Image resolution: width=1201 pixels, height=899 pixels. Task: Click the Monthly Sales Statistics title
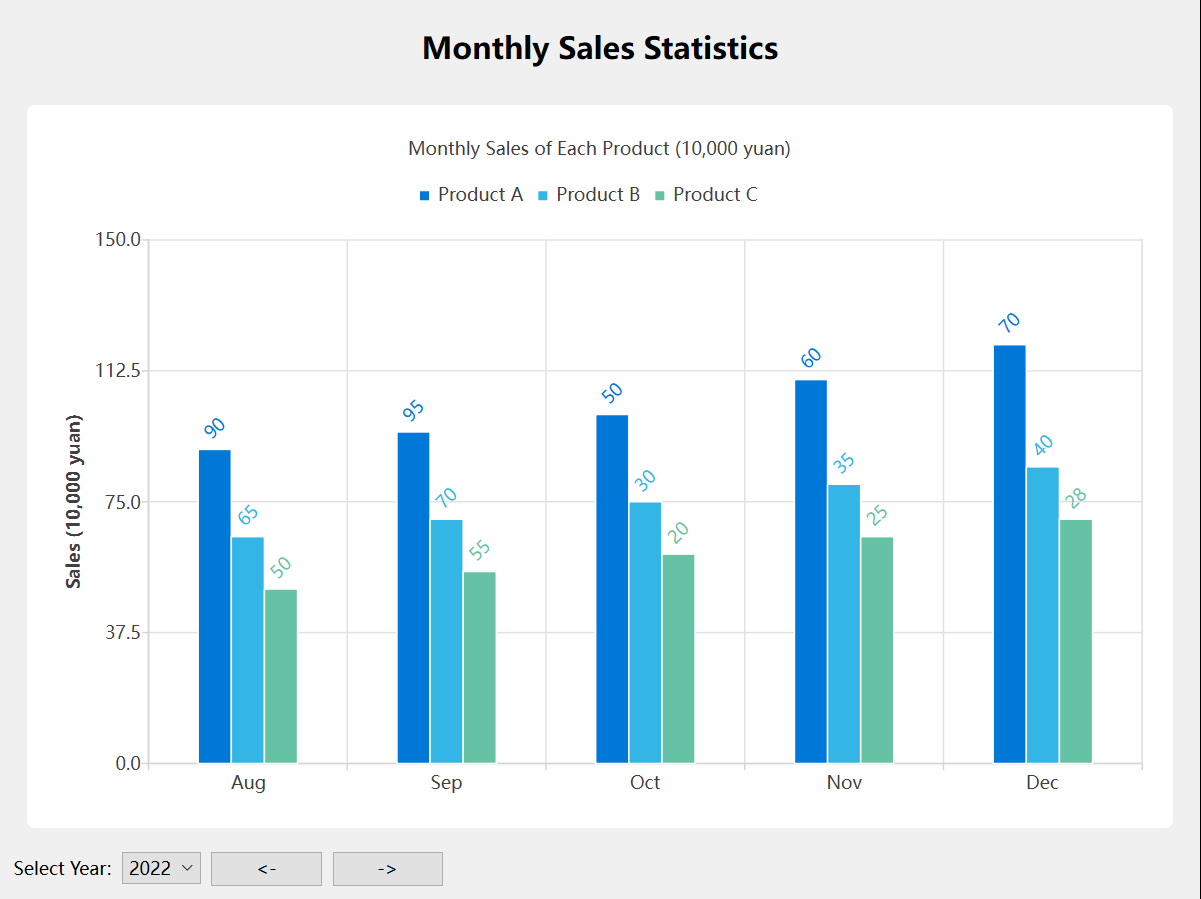[600, 48]
